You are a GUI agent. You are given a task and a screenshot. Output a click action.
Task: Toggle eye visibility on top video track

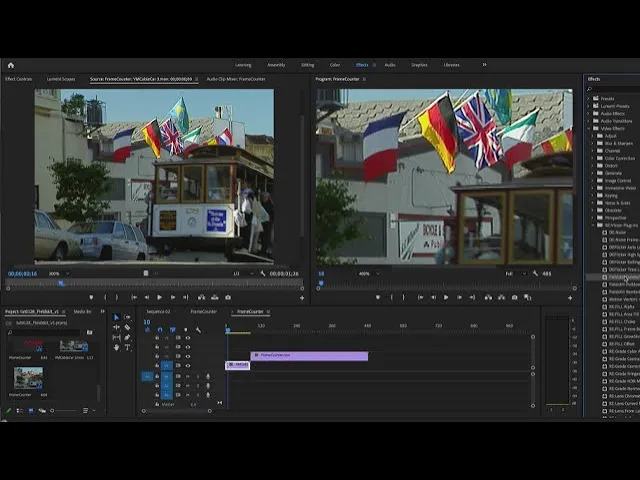point(187,338)
